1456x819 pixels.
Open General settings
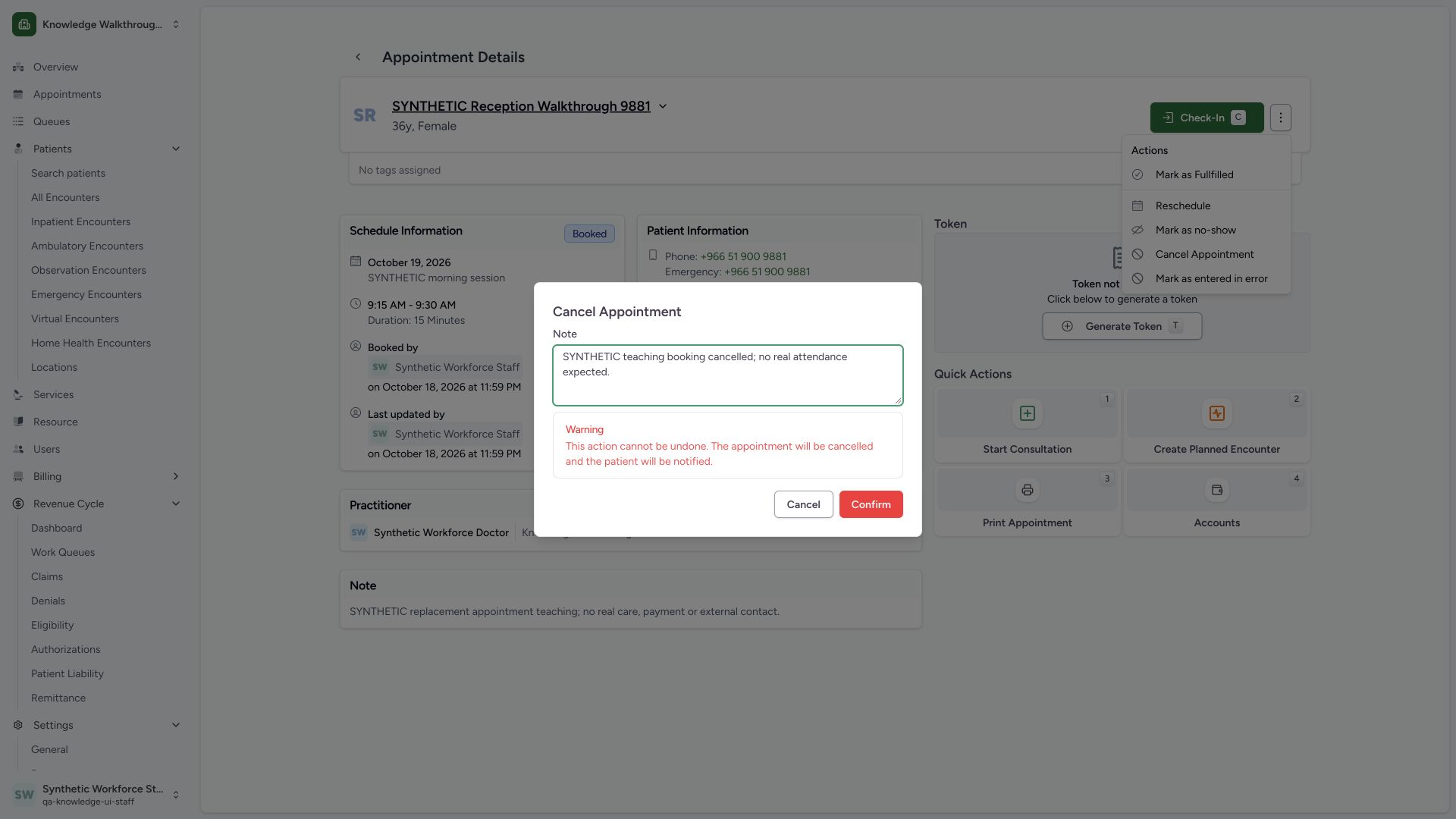(x=49, y=749)
